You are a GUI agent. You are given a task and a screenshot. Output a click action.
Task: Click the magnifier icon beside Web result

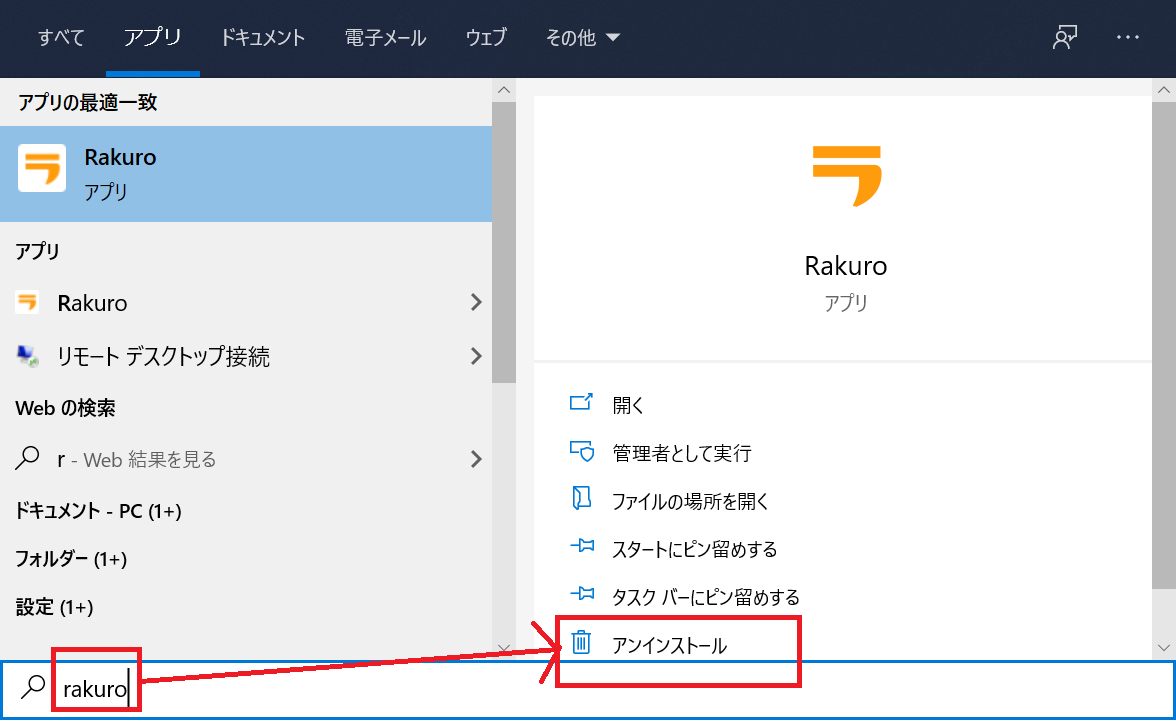pyautogui.click(x=28, y=458)
